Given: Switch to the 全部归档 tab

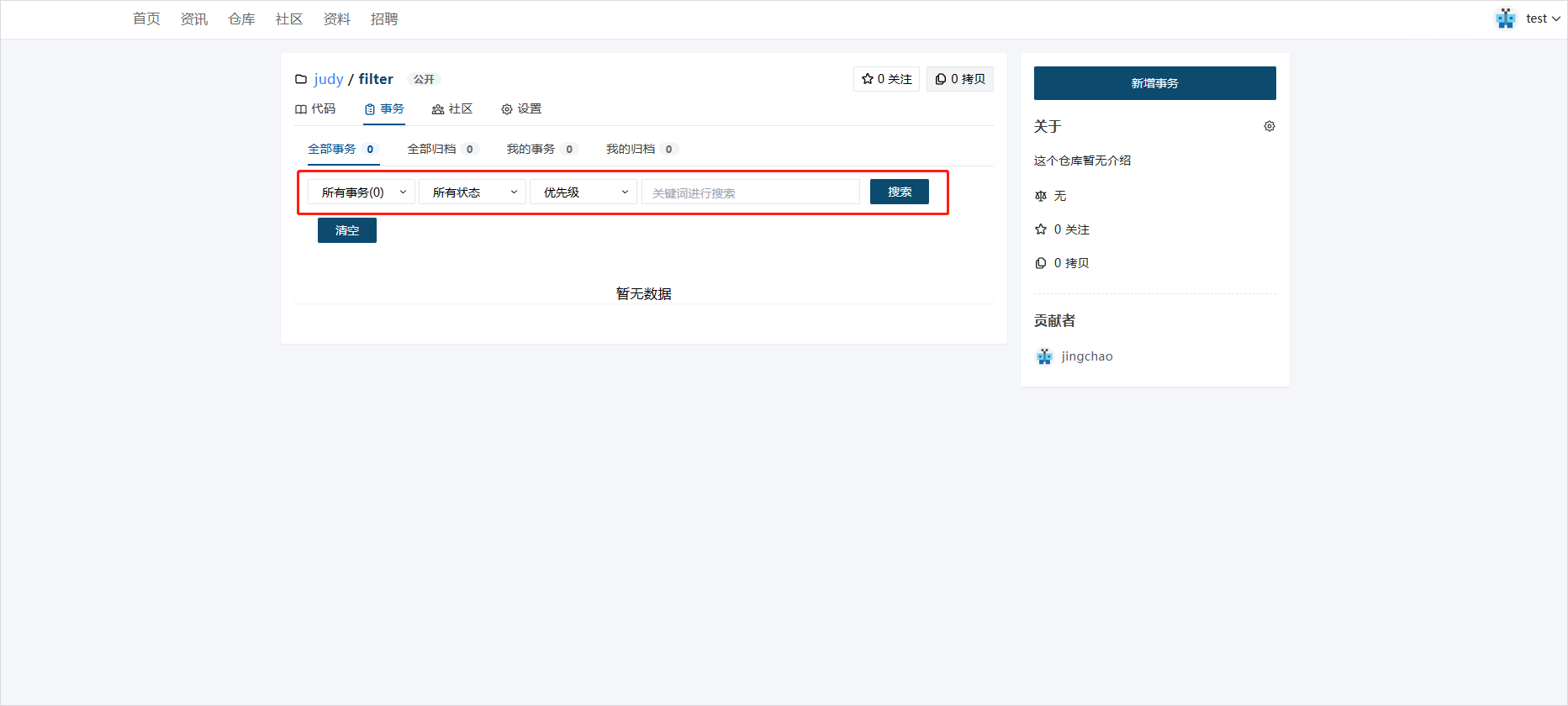Looking at the screenshot, I should [x=432, y=149].
